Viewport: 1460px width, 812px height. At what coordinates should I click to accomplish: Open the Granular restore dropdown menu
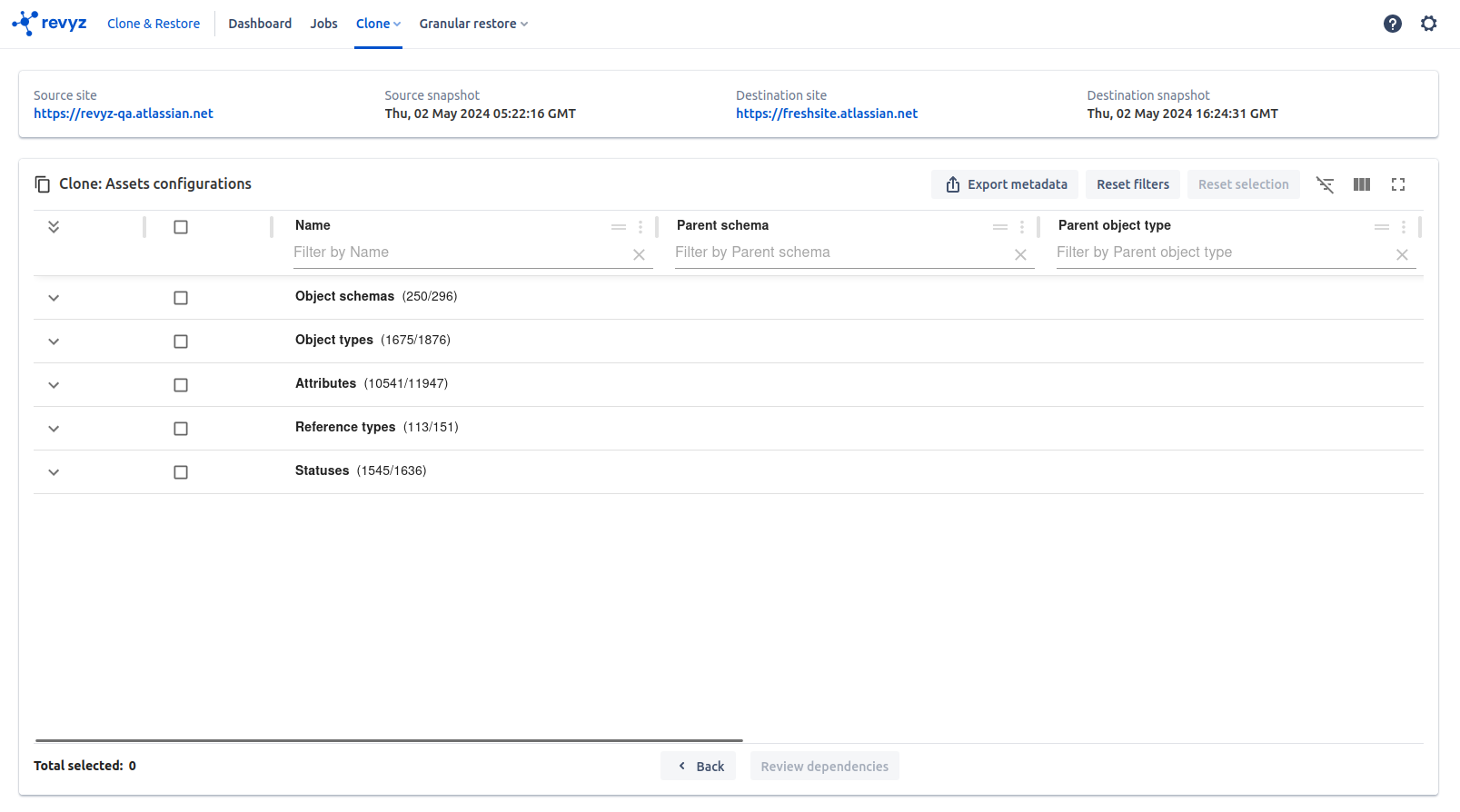pos(473,24)
